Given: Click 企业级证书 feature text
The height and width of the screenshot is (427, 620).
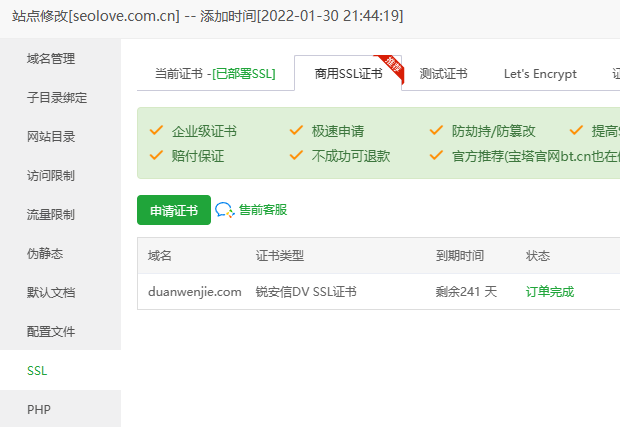Looking at the screenshot, I should [x=204, y=131].
